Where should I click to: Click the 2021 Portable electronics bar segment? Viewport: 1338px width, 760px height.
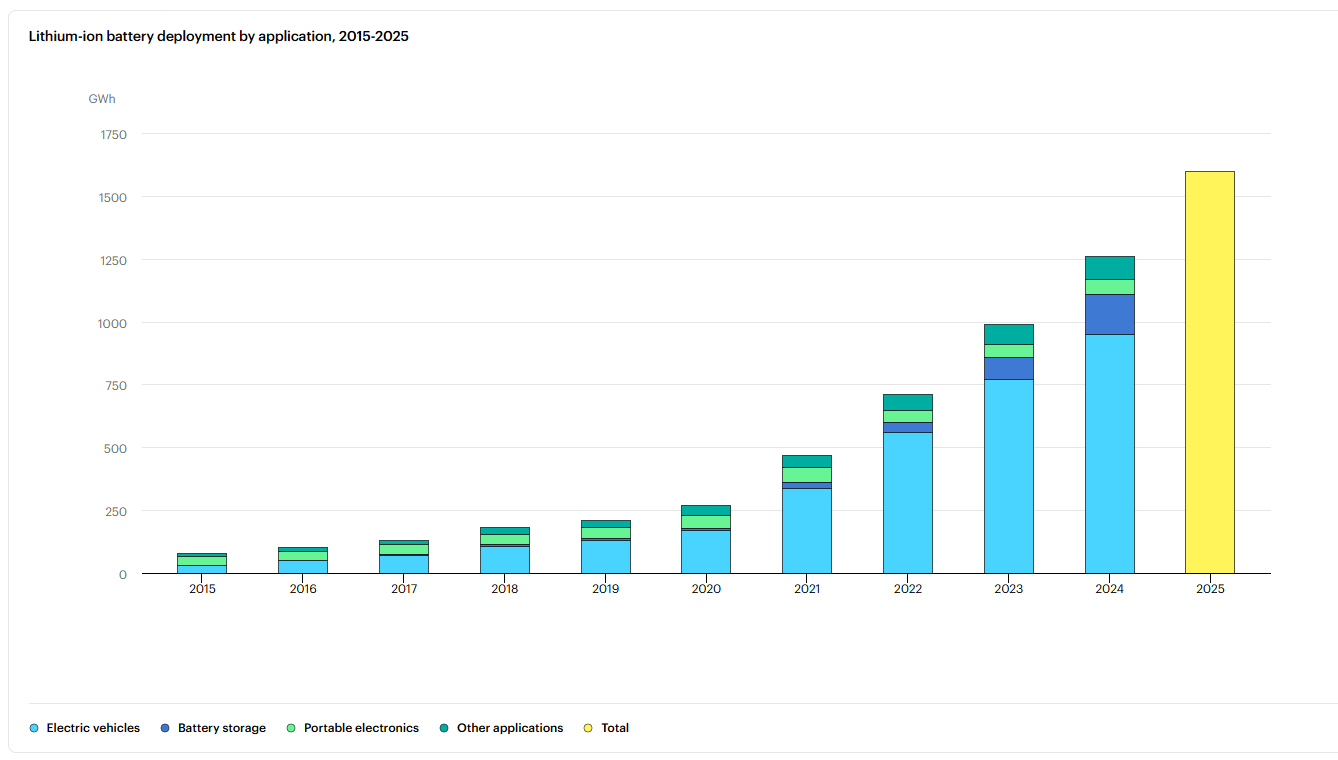[807, 474]
